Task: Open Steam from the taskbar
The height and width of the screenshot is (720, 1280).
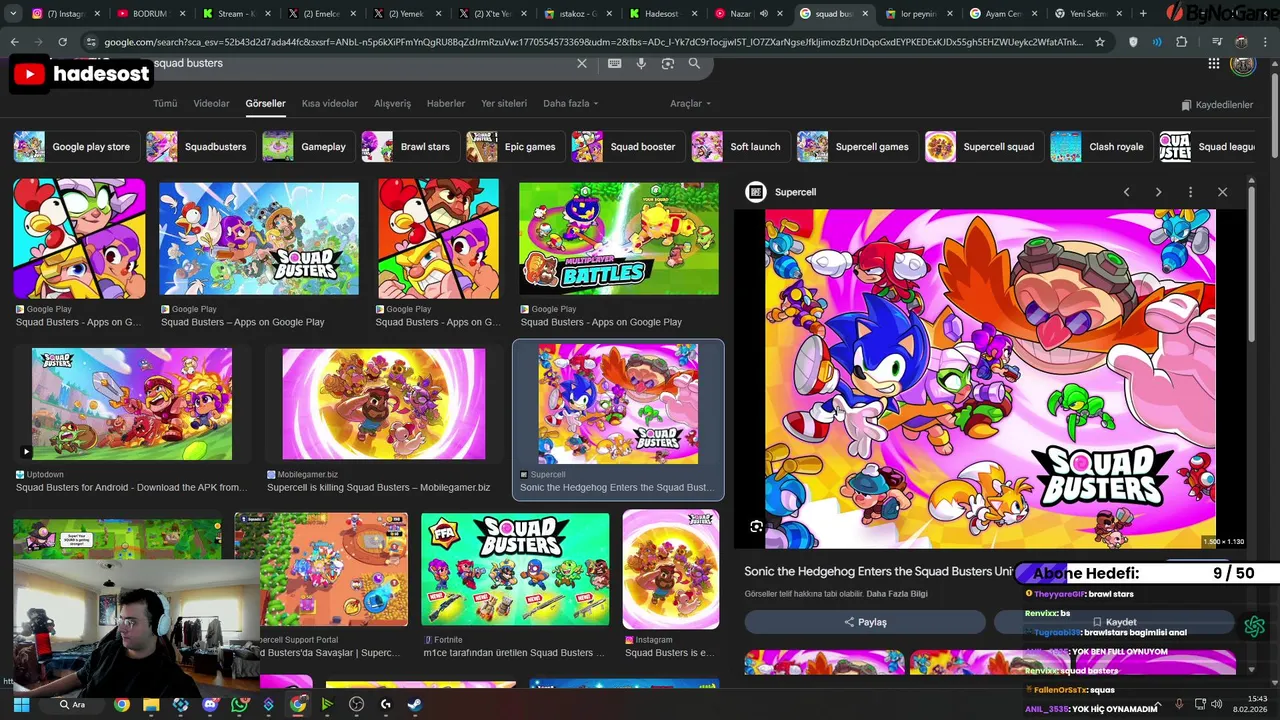Action: pyautogui.click(x=415, y=704)
